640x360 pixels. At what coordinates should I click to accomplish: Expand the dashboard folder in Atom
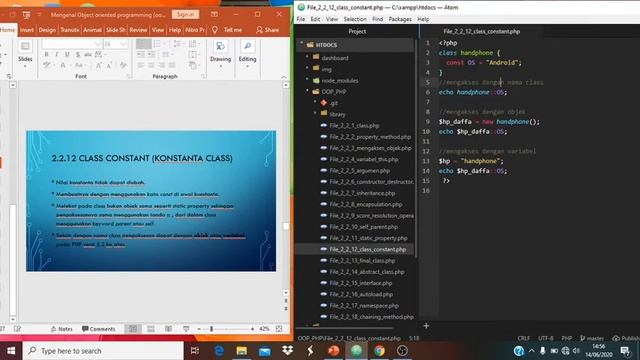(308, 58)
